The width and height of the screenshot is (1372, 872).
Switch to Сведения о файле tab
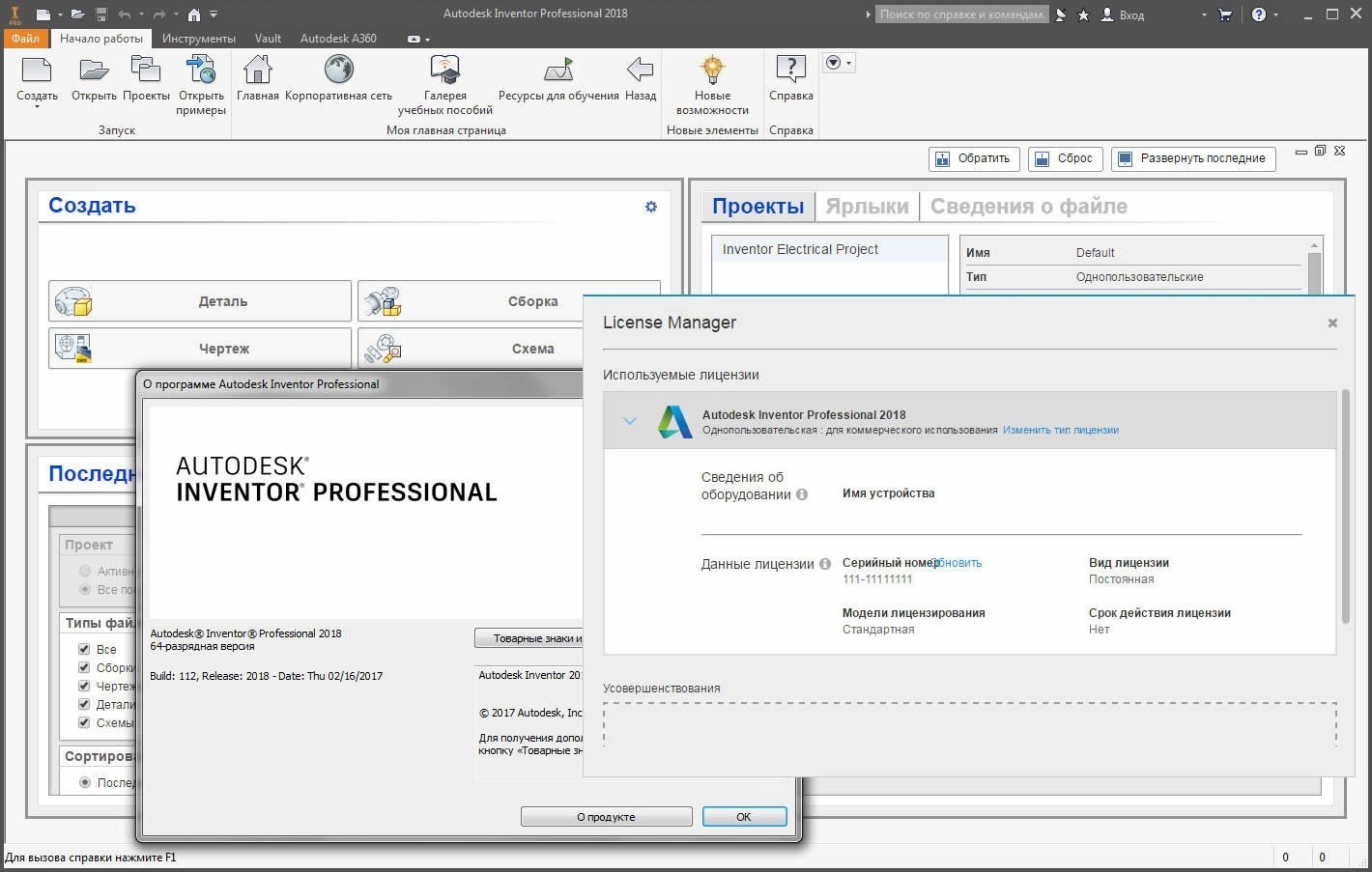tap(1028, 207)
